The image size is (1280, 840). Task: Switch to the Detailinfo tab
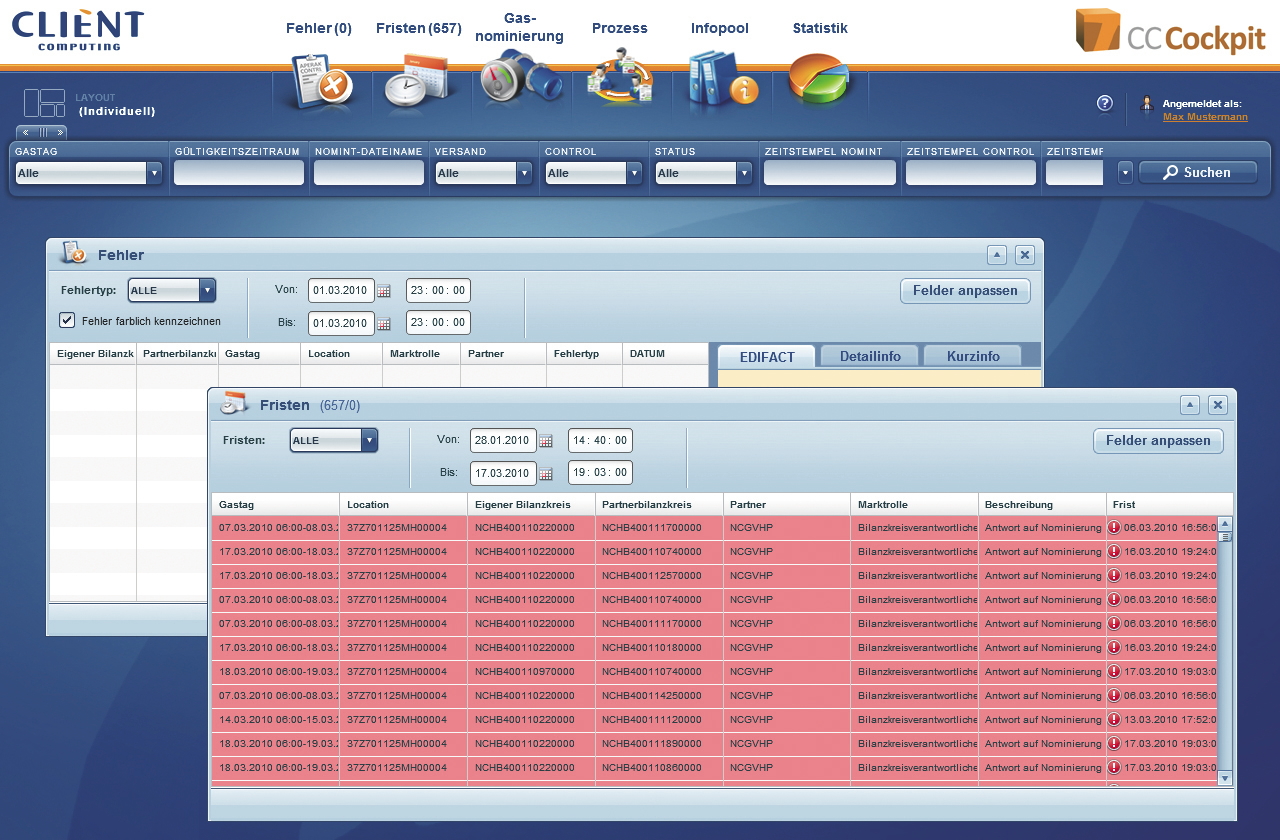870,356
